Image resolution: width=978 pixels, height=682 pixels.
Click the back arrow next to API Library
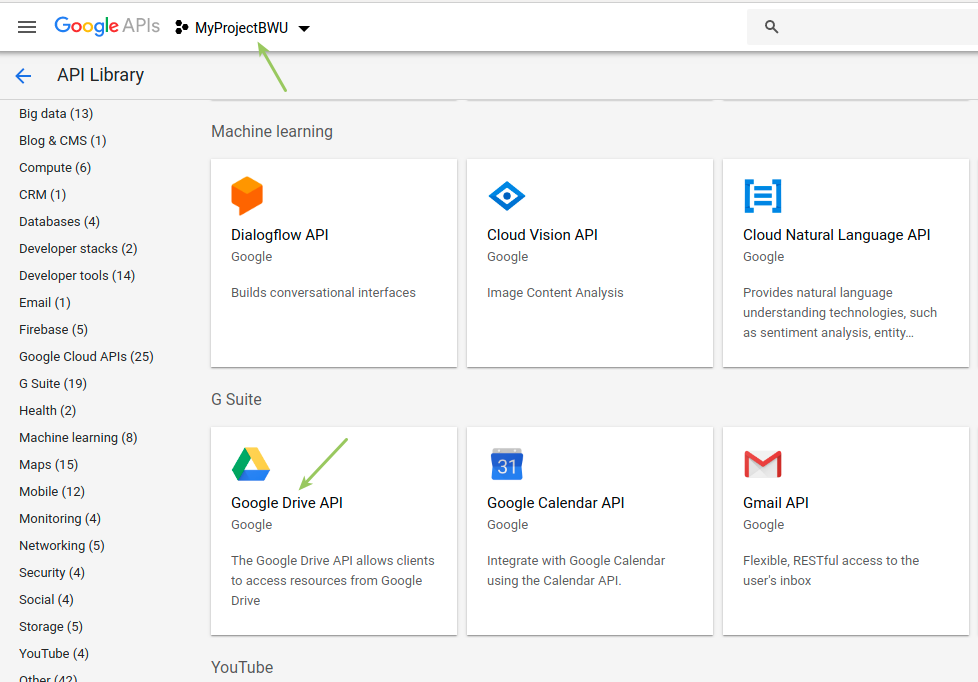[x=23, y=75]
